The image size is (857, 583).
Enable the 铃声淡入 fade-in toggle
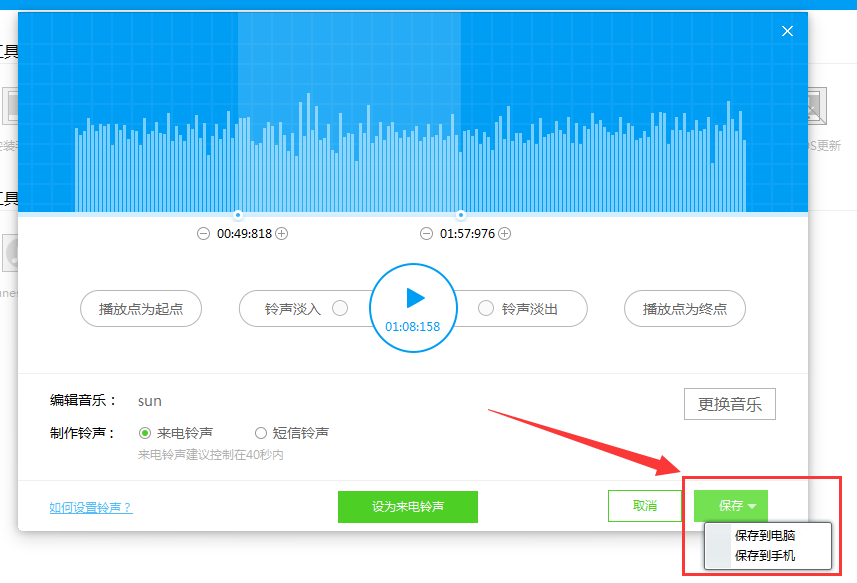tap(339, 309)
